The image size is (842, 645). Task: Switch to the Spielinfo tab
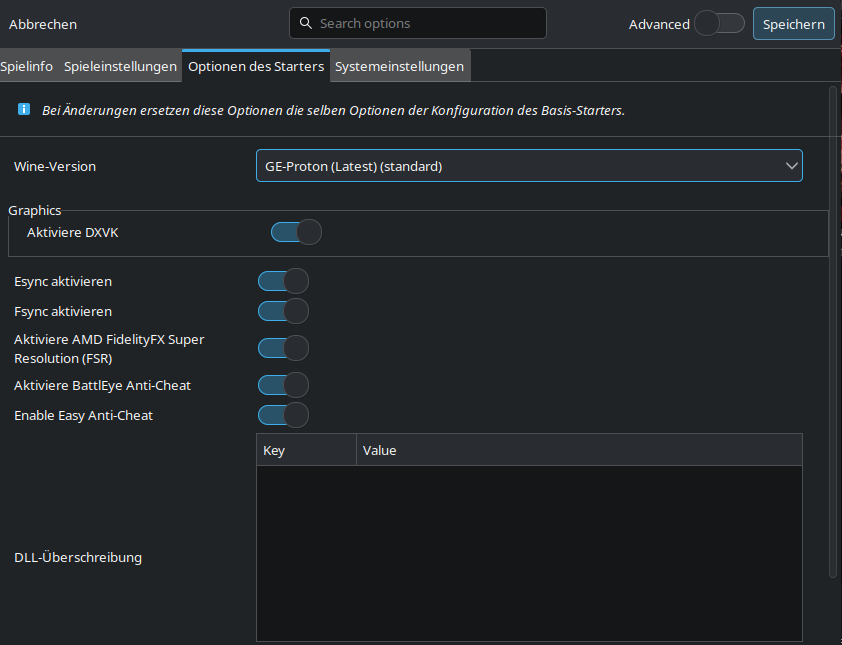coord(26,66)
